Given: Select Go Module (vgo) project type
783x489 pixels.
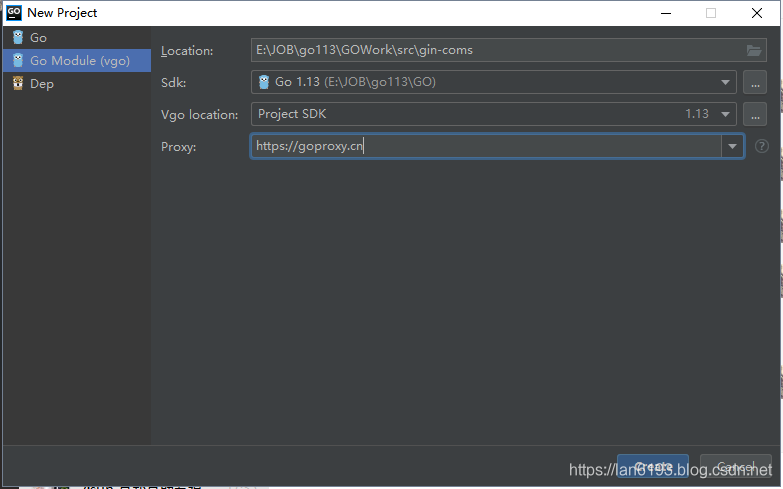Looking at the screenshot, I should pos(77,60).
